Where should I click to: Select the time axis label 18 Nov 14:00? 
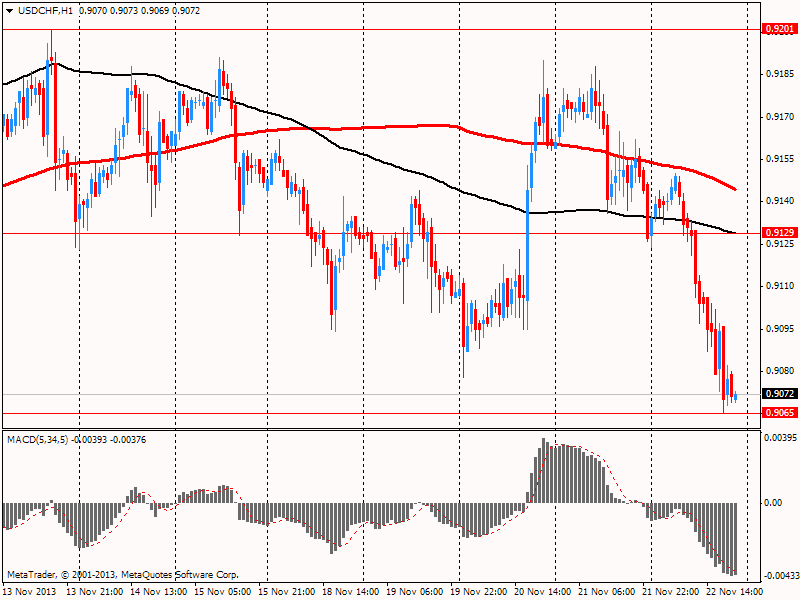pos(351,592)
